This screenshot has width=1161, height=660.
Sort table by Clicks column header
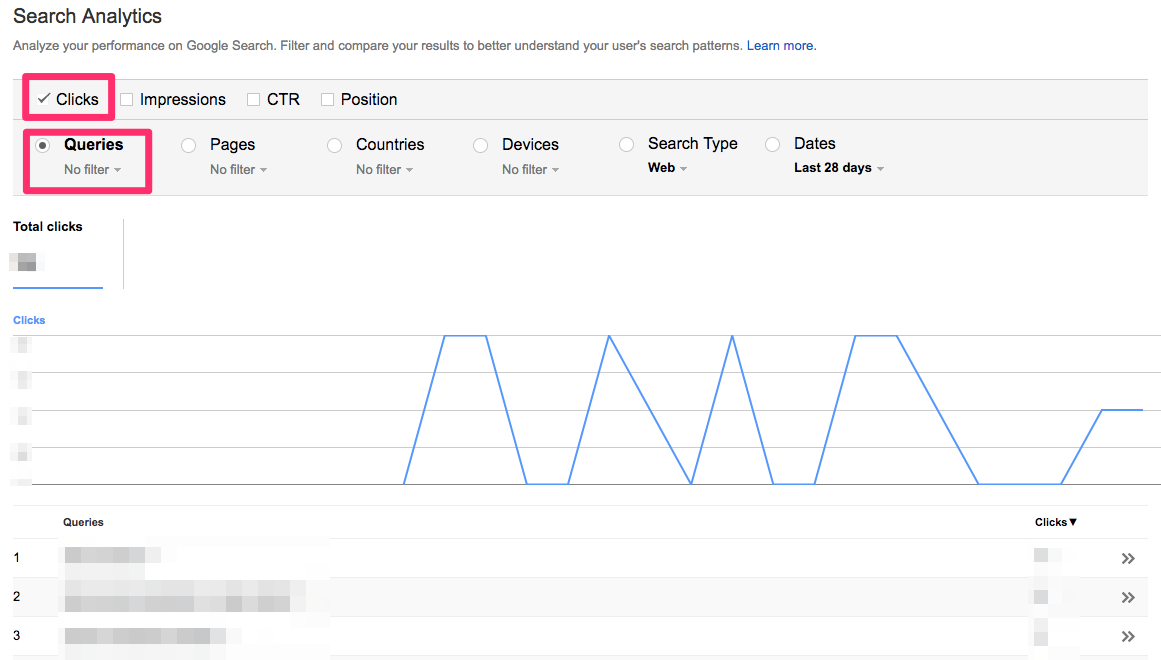[x=1055, y=522]
